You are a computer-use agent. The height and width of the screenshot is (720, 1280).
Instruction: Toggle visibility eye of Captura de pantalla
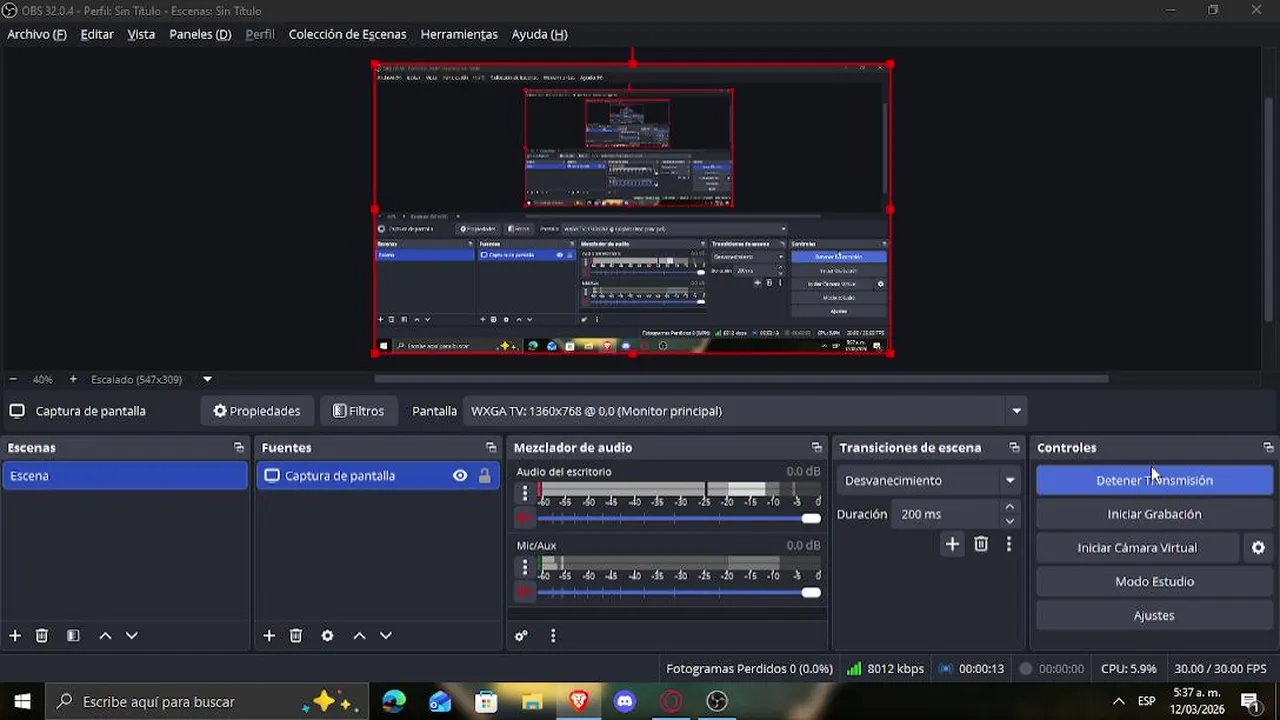click(x=460, y=476)
